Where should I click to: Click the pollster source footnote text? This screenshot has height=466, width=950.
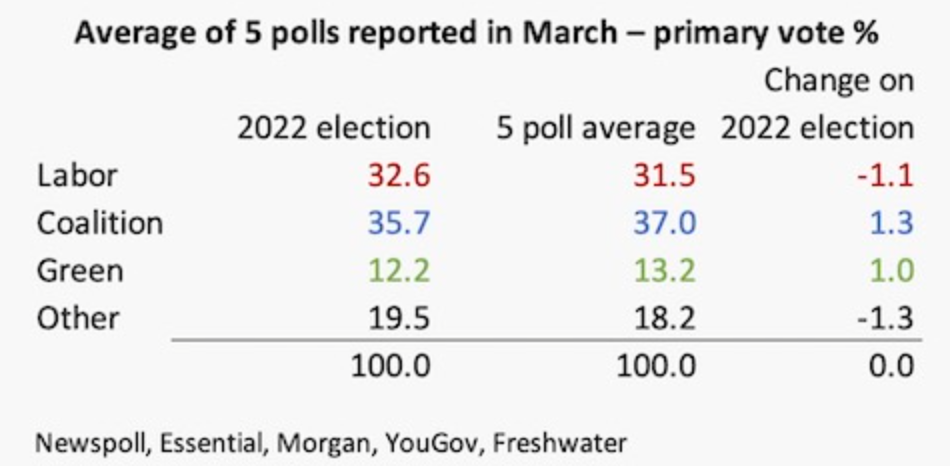[x=331, y=440]
